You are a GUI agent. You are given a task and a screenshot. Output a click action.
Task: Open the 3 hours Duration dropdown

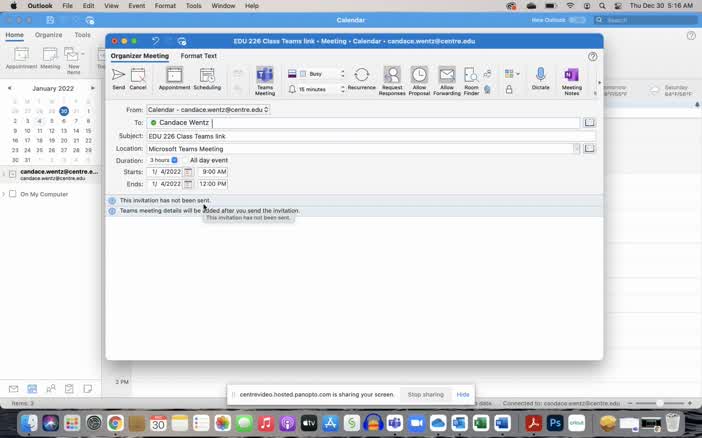163,160
